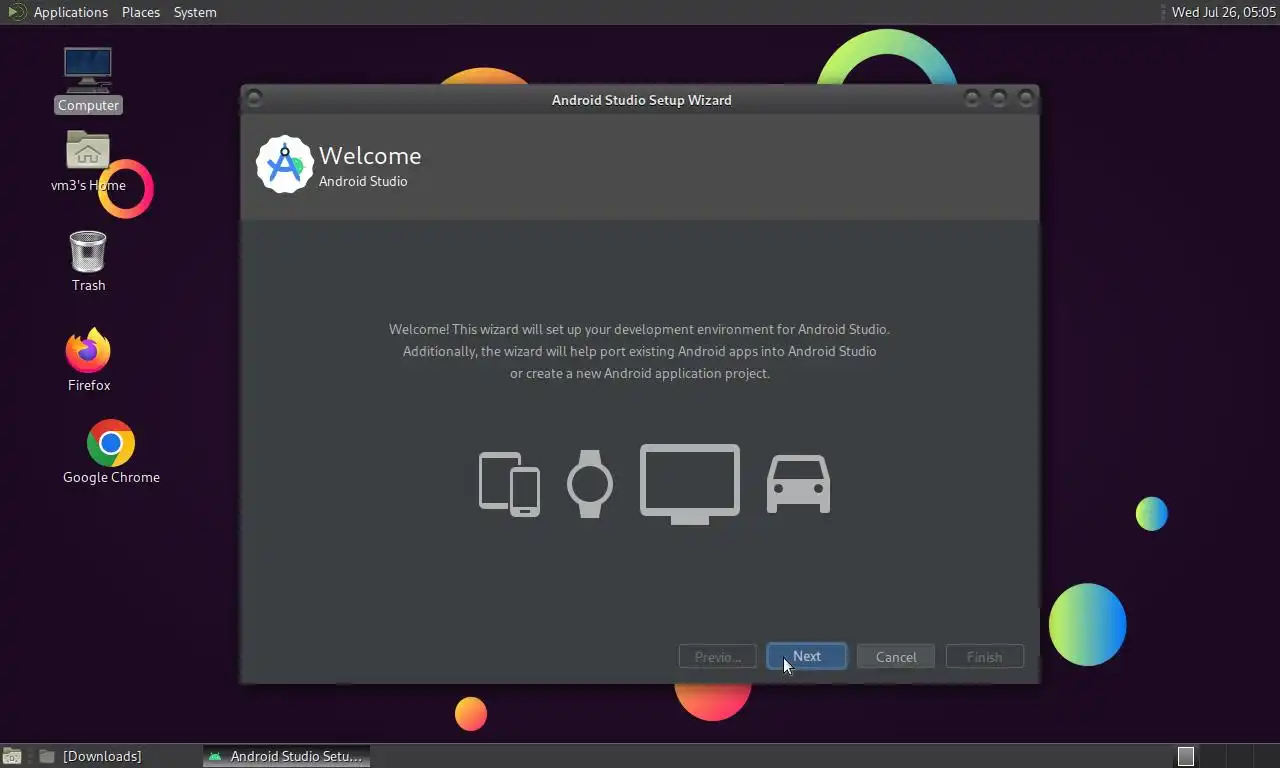Image resolution: width=1280 pixels, height=768 pixels.
Task: Click Android Studio Setup taskbar entry
Action: (286, 756)
